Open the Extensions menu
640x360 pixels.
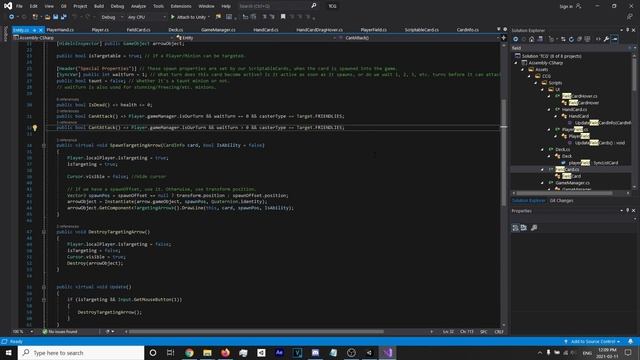[x=181, y=6]
